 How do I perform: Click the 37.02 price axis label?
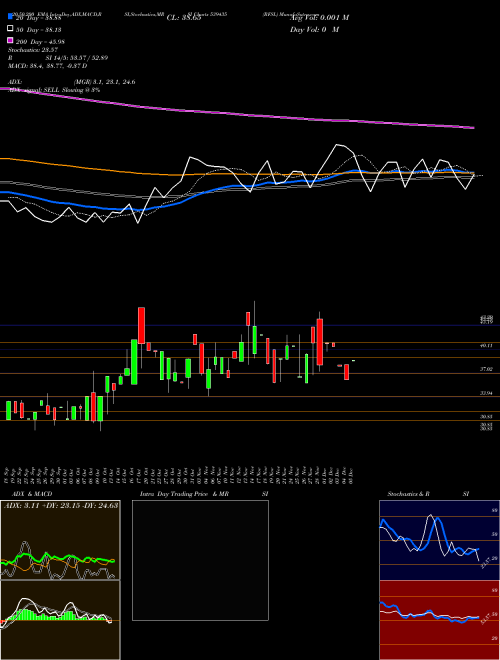[x=486, y=369]
